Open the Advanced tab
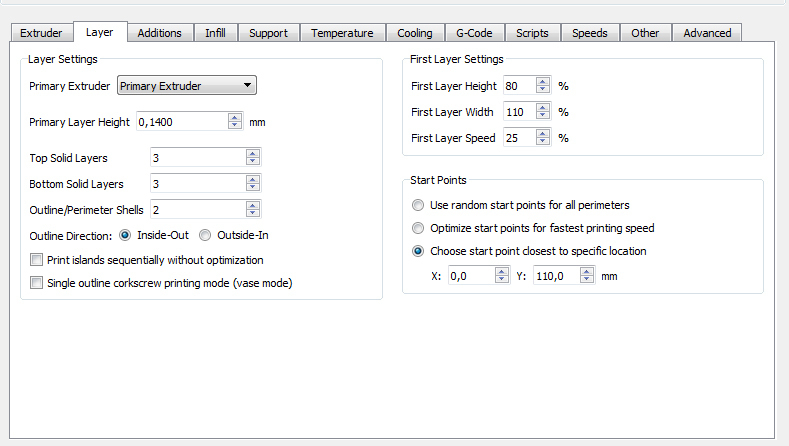This screenshot has width=789, height=446. pos(707,33)
